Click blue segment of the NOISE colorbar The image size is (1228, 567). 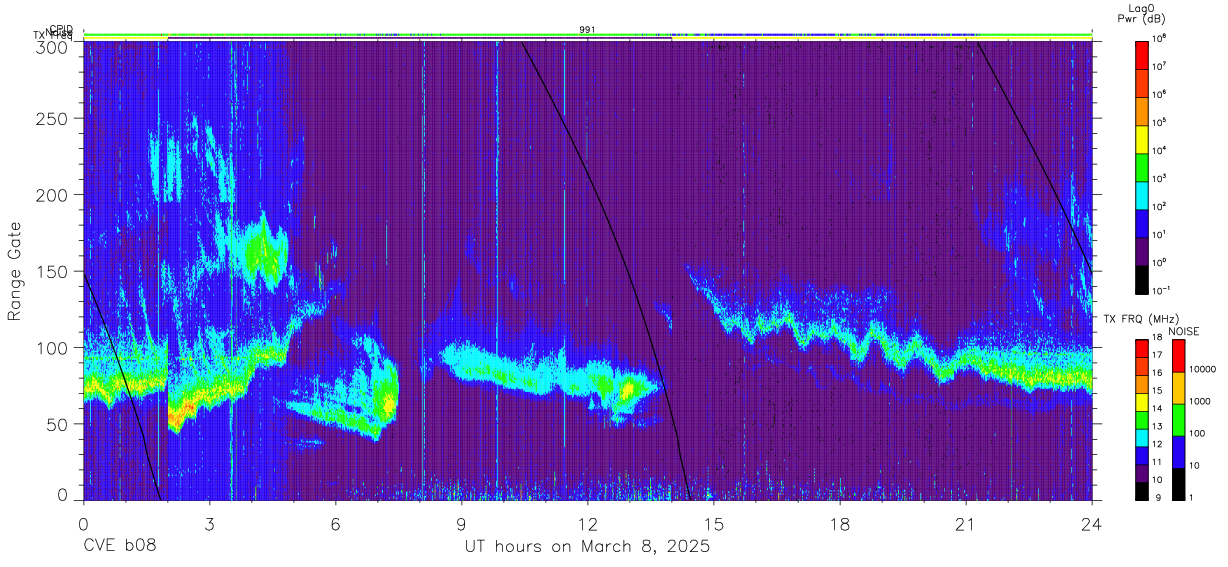pyautogui.click(x=1178, y=452)
